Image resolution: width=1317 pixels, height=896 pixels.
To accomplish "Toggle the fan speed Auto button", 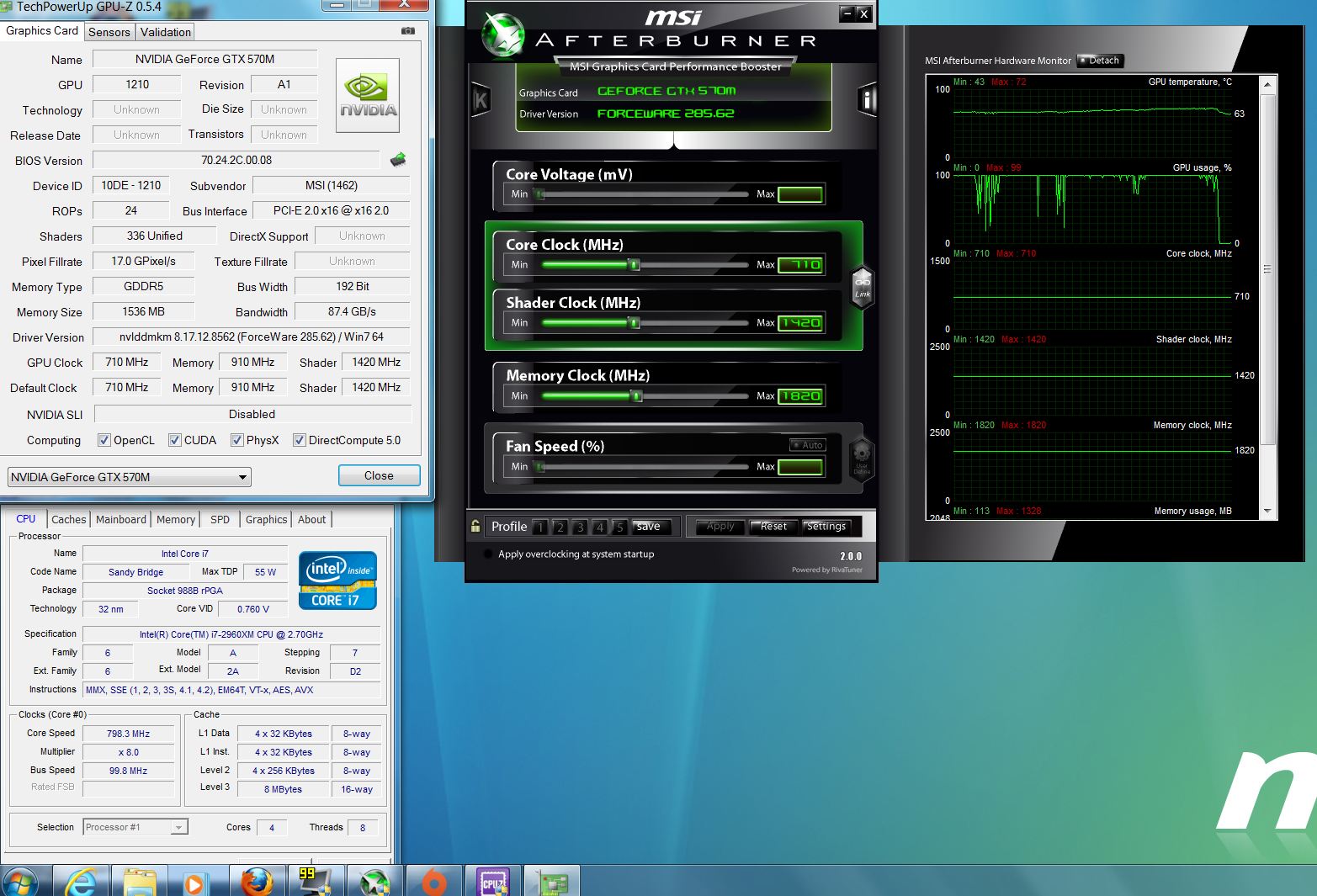I will coord(808,445).
